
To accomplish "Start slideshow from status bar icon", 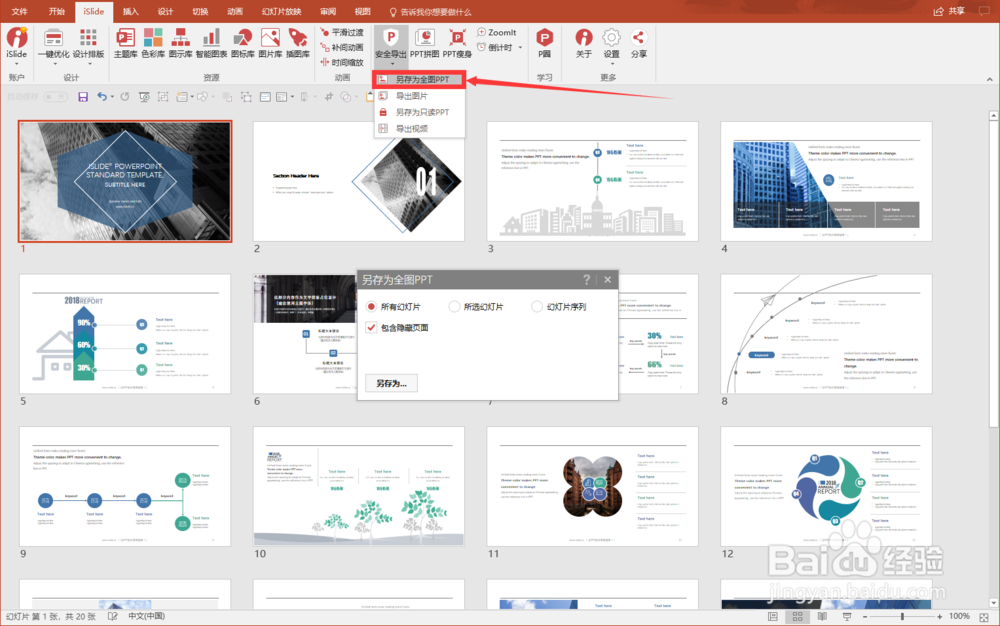I will pos(847,616).
